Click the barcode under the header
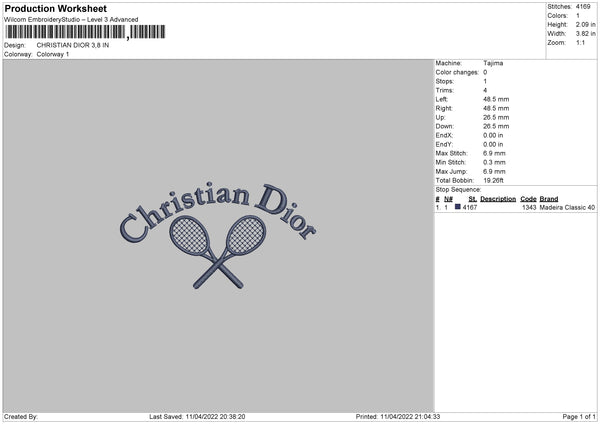The height and width of the screenshot is (424, 600). click(85, 32)
